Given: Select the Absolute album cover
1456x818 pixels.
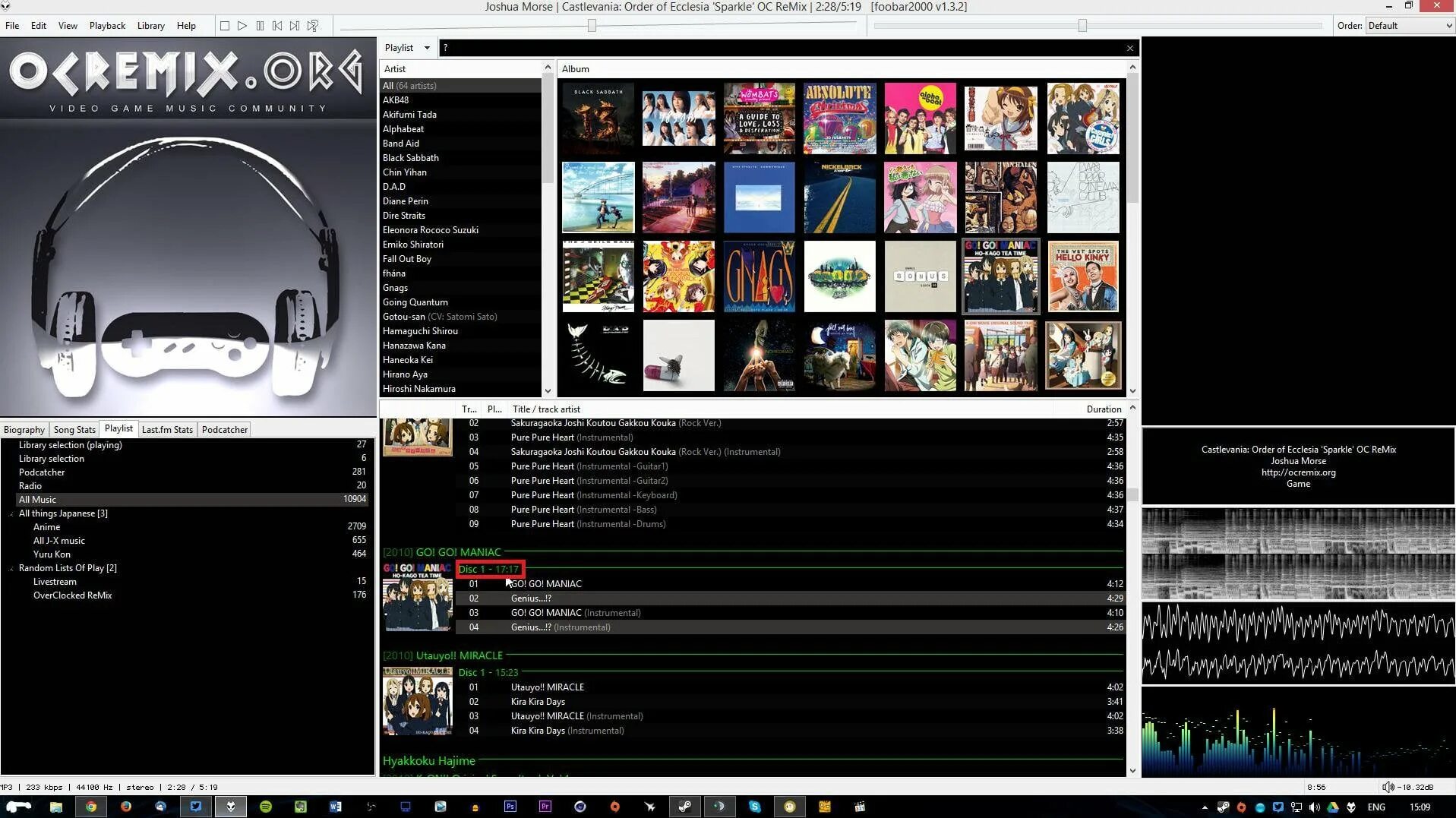Looking at the screenshot, I should (840, 118).
